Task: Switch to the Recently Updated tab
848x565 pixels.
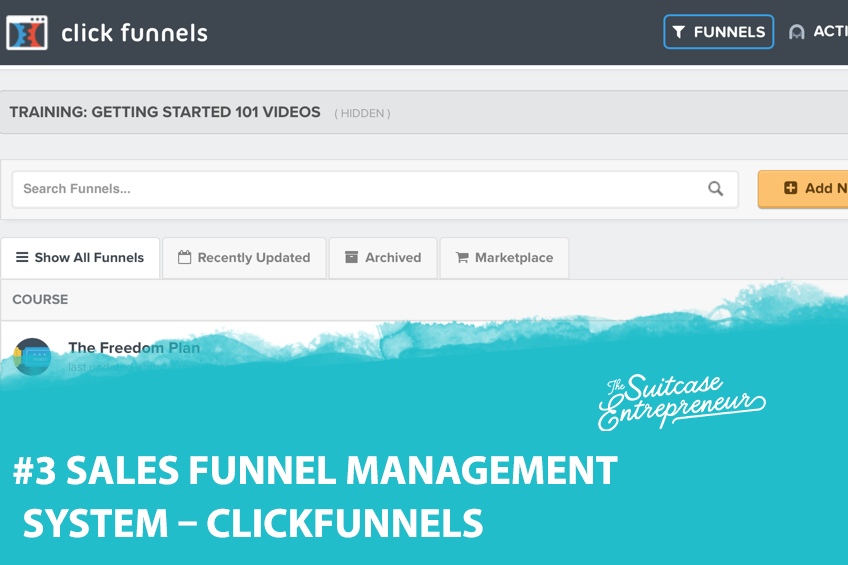Action: [x=244, y=258]
